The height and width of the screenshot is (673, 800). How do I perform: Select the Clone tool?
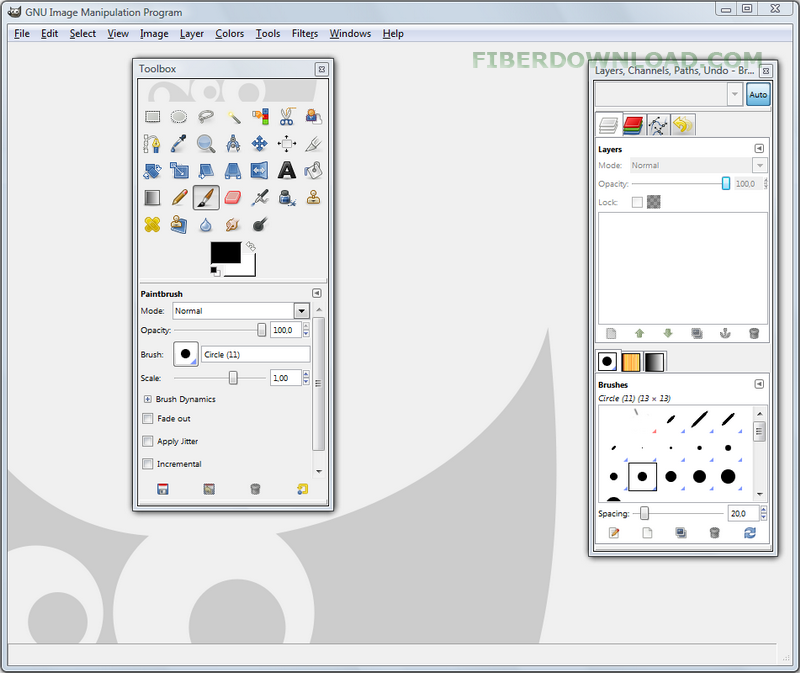[x=312, y=197]
